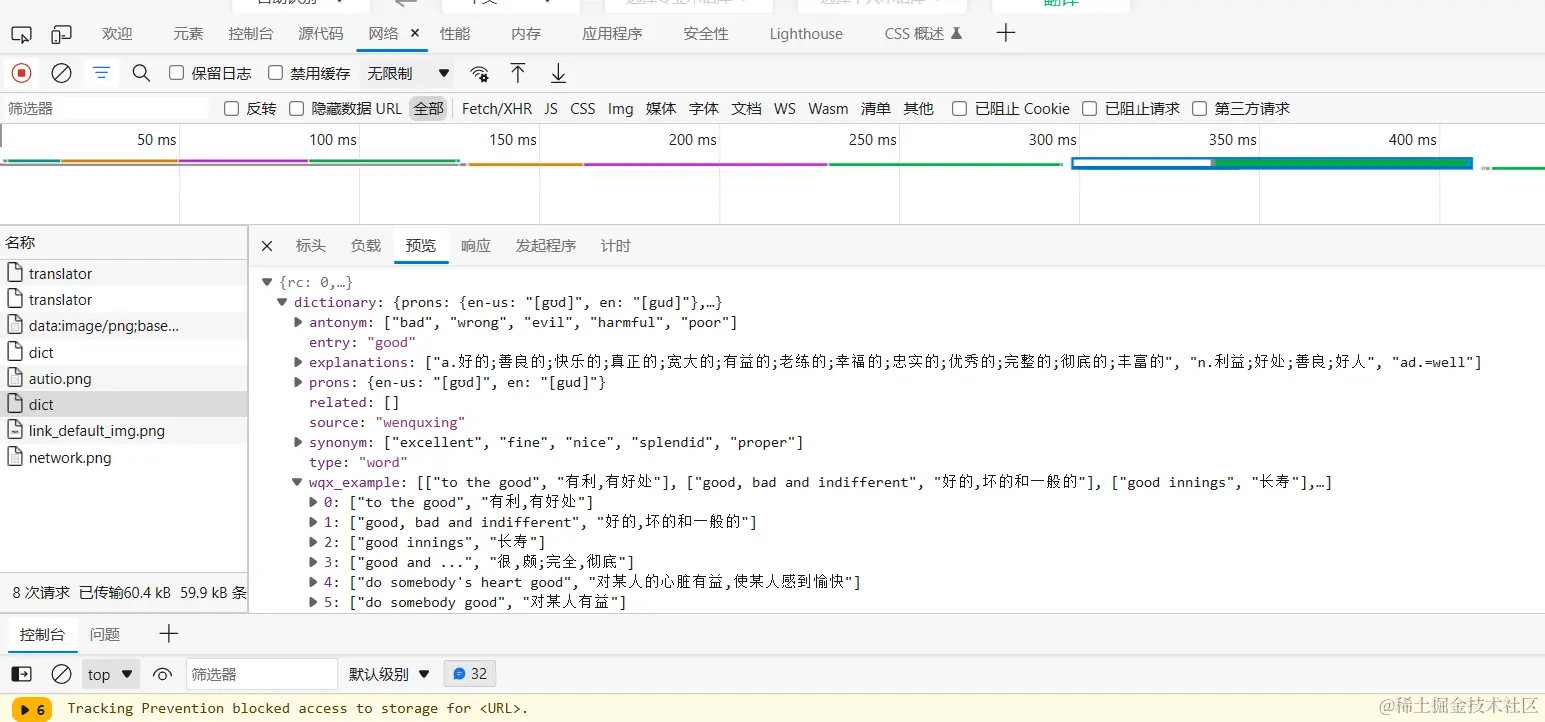The image size is (1545, 722).
Task: Close the 网络 tab with its x
Action: [x=415, y=33]
